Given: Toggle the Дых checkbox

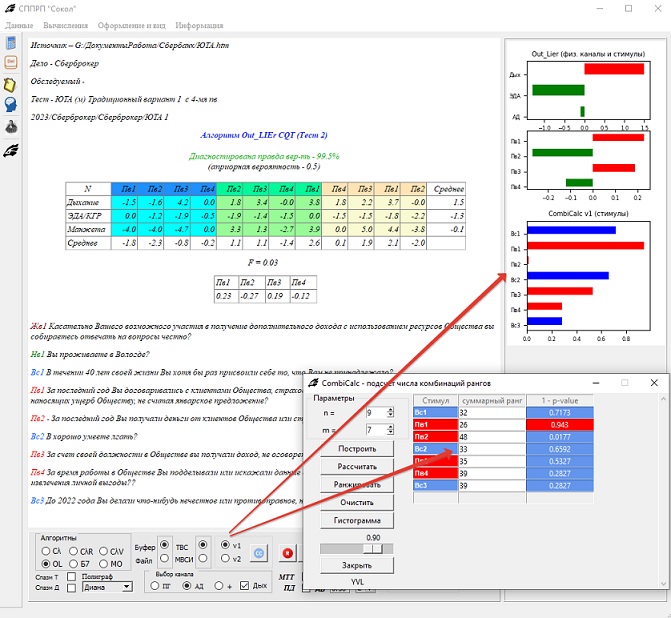Looking at the screenshot, I should (244, 585).
